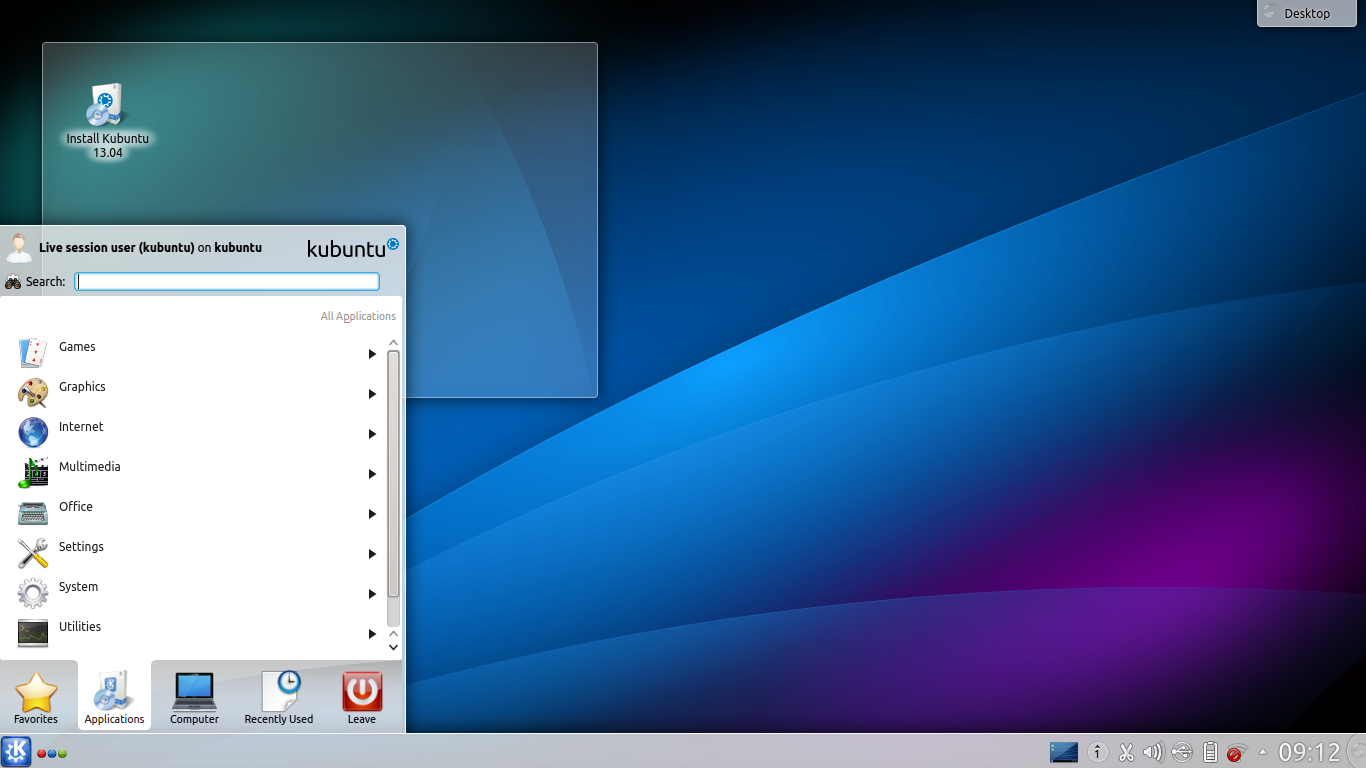The height and width of the screenshot is (768, 1366).
Task: Click the Settings tools icon
Action: click(33, 553)
